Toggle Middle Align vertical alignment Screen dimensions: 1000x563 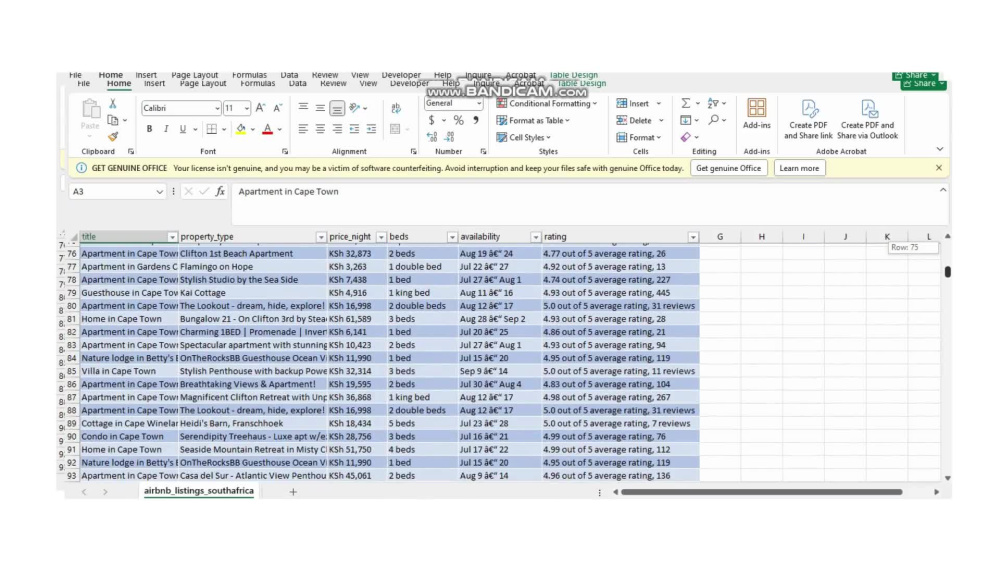point(320,108)
